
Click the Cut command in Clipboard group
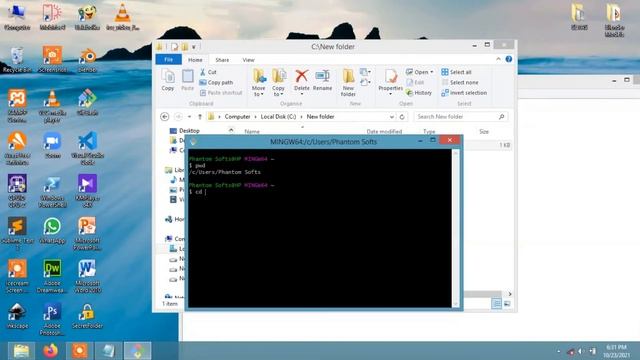[208, 72]
